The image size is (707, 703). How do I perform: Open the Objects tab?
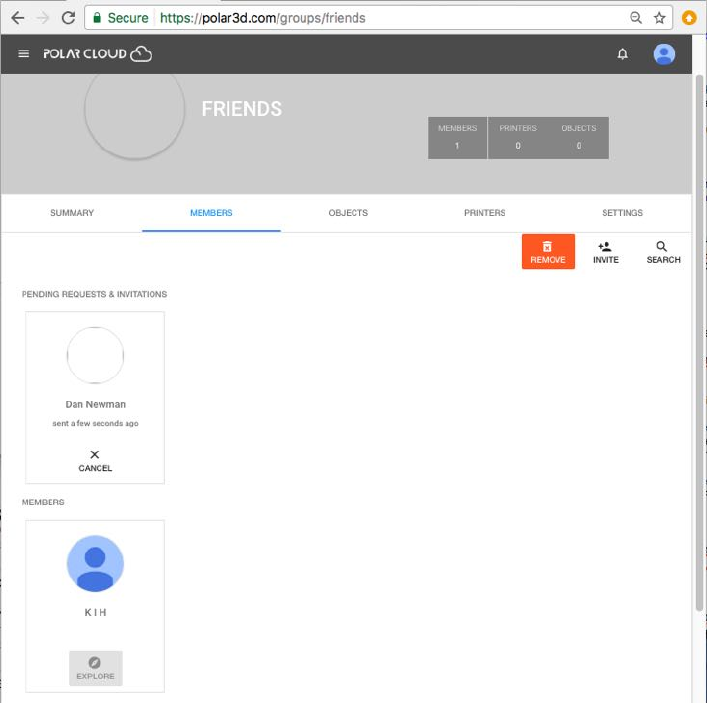(x=348, y=213)
